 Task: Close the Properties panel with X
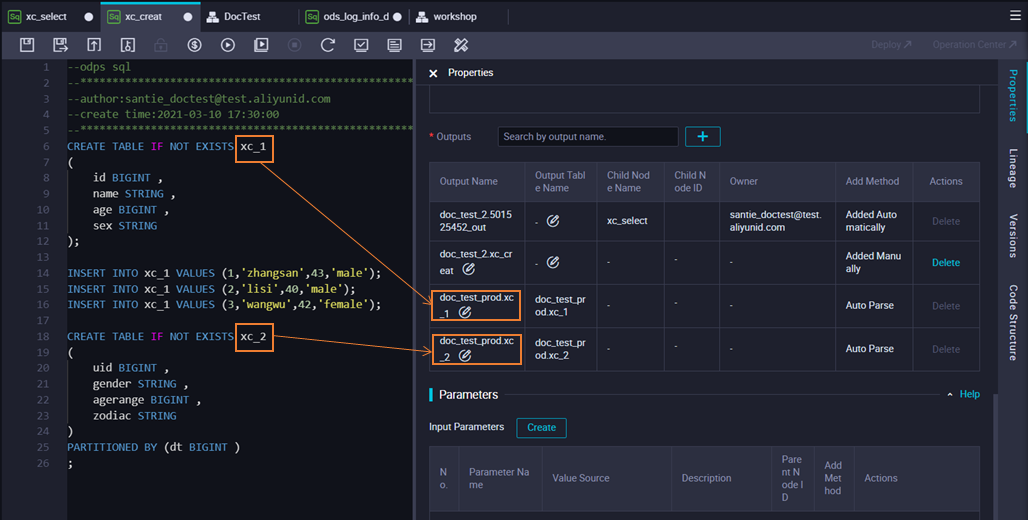pyautogui.click(x=433, y=73)
